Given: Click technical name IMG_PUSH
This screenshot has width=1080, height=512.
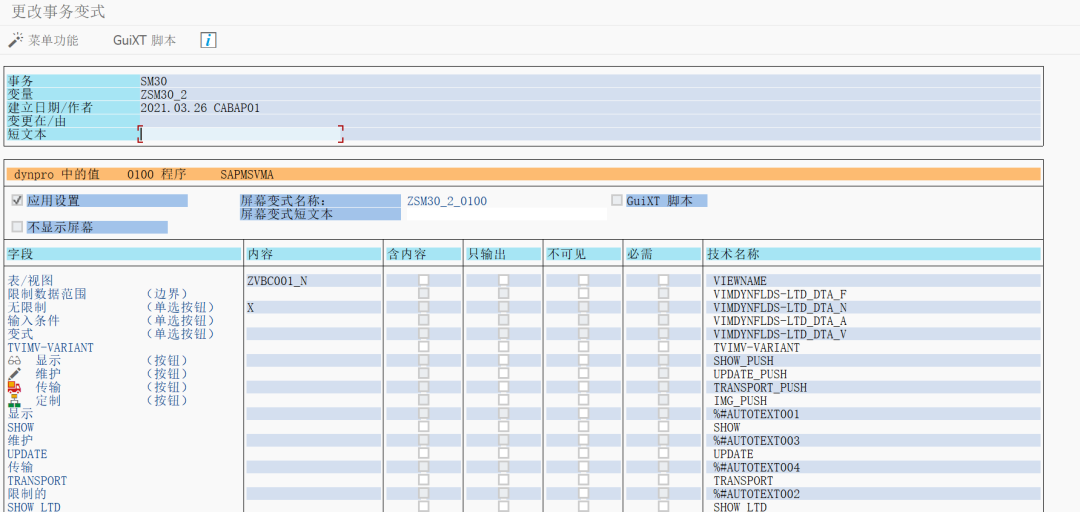Looking at the screenshot, I should (740, 400).
